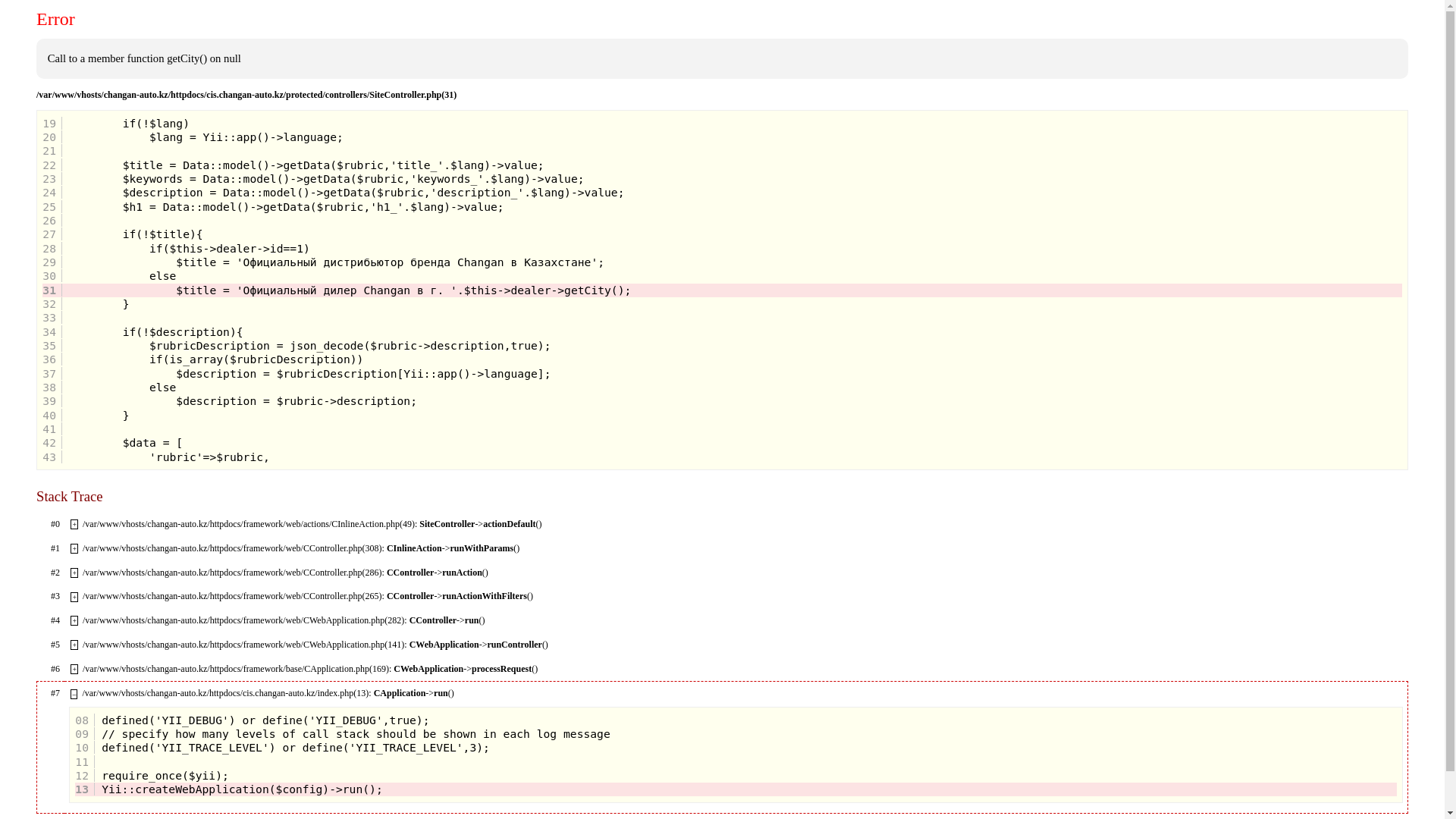Click line 35 json_decode code

coord(350,346)
